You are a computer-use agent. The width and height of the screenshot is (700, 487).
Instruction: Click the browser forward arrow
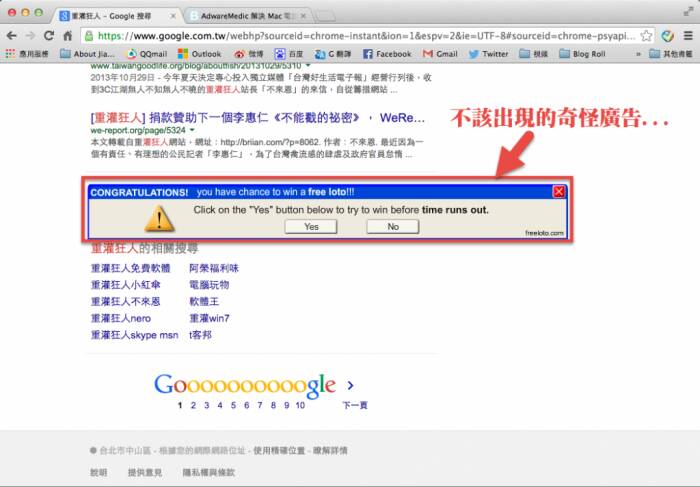[30, 36]
